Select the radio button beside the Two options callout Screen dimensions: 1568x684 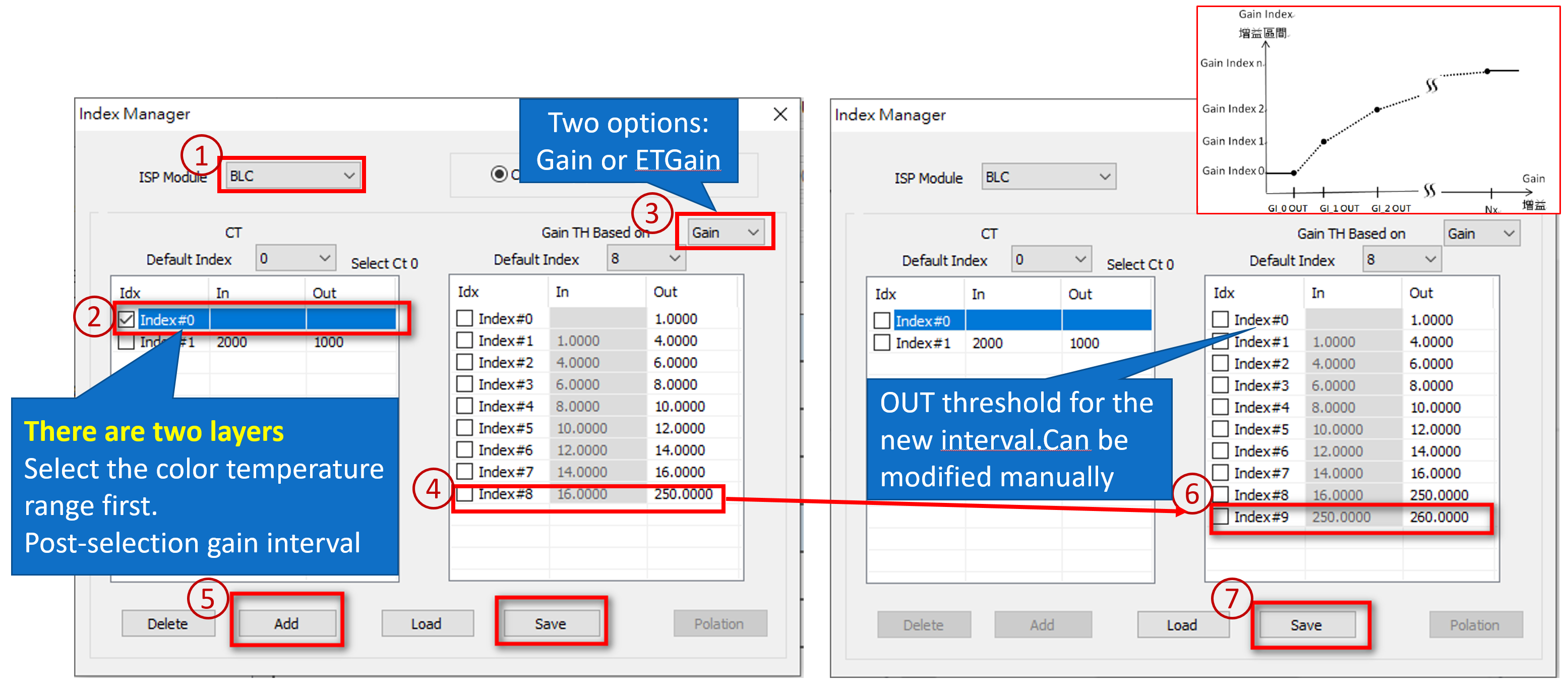point(499,174)
